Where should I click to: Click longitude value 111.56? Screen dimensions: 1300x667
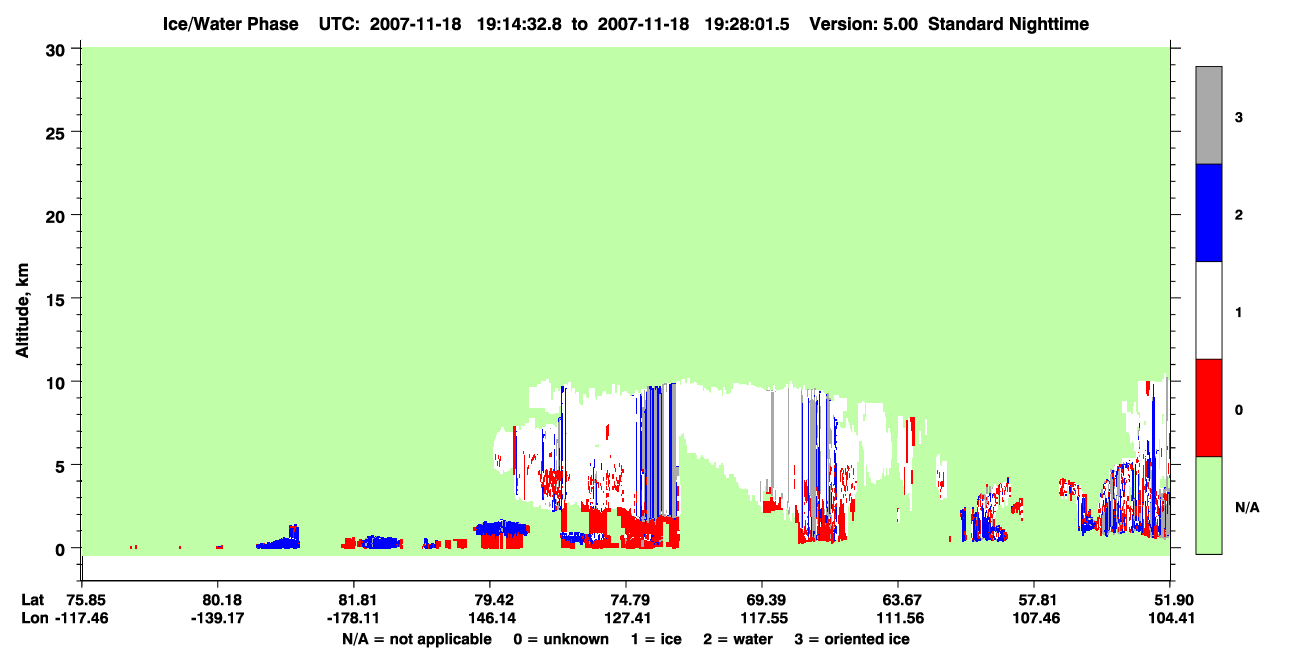click(898, 619)
